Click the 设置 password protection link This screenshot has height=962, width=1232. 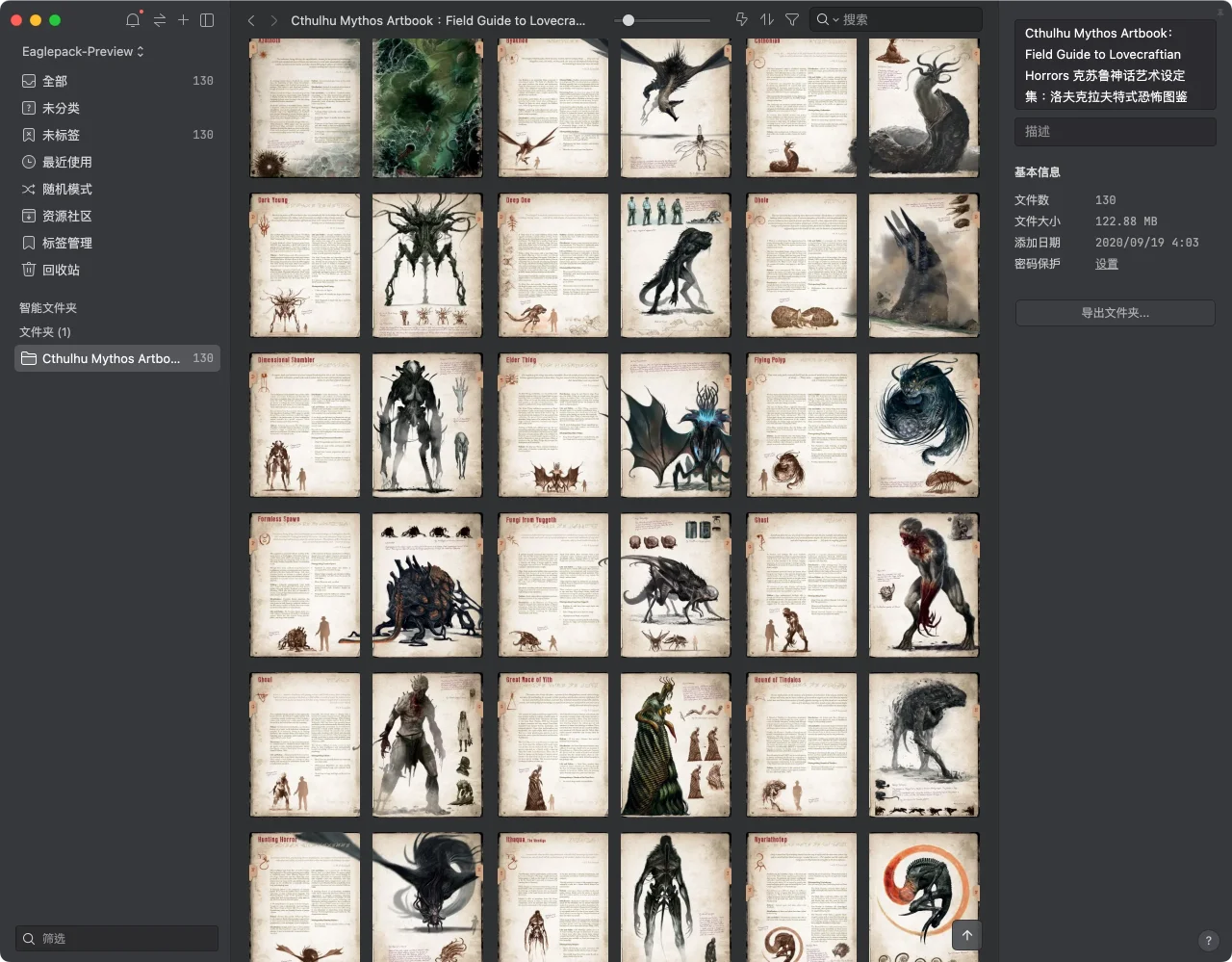tap(1107, 264)
